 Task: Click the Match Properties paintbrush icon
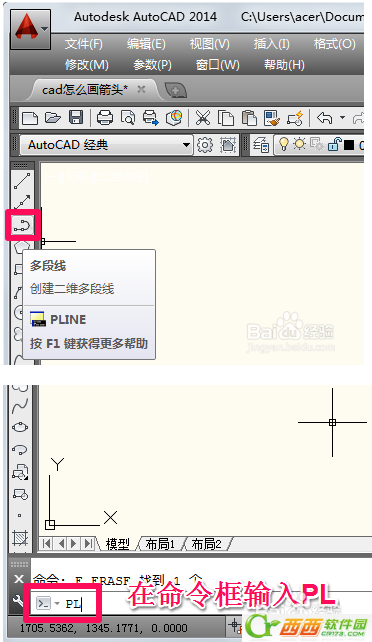point(272,118)
